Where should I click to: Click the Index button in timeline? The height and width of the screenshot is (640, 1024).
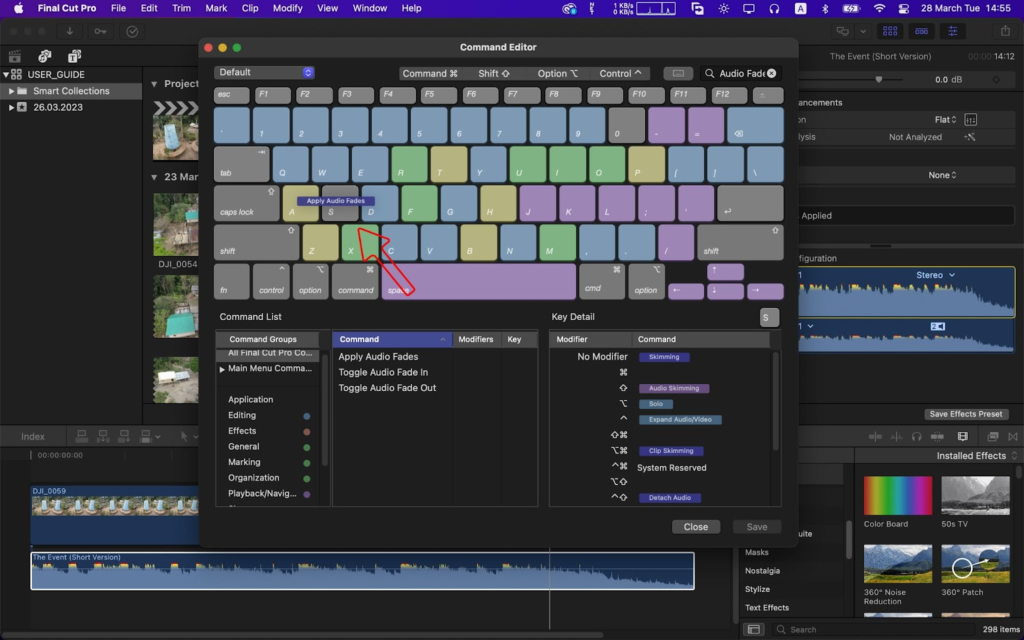click(33, 436)
